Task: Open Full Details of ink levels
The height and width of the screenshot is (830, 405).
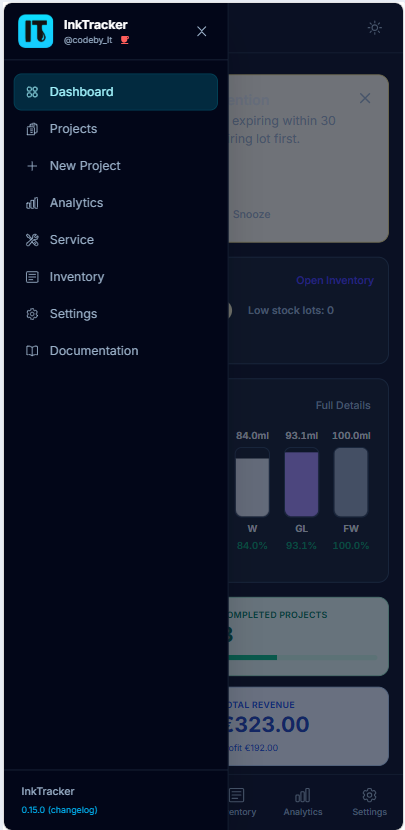Action: [343, 405]
